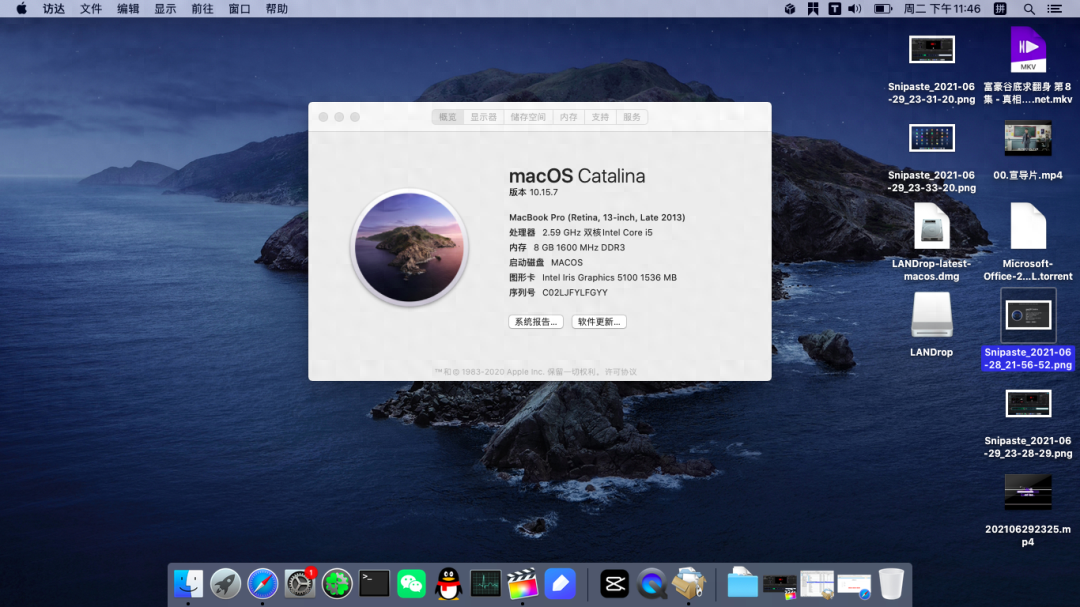Open Launchpad from the dock
The image size is (1080, 607).
pyautogui.click(x=225, y=583)
